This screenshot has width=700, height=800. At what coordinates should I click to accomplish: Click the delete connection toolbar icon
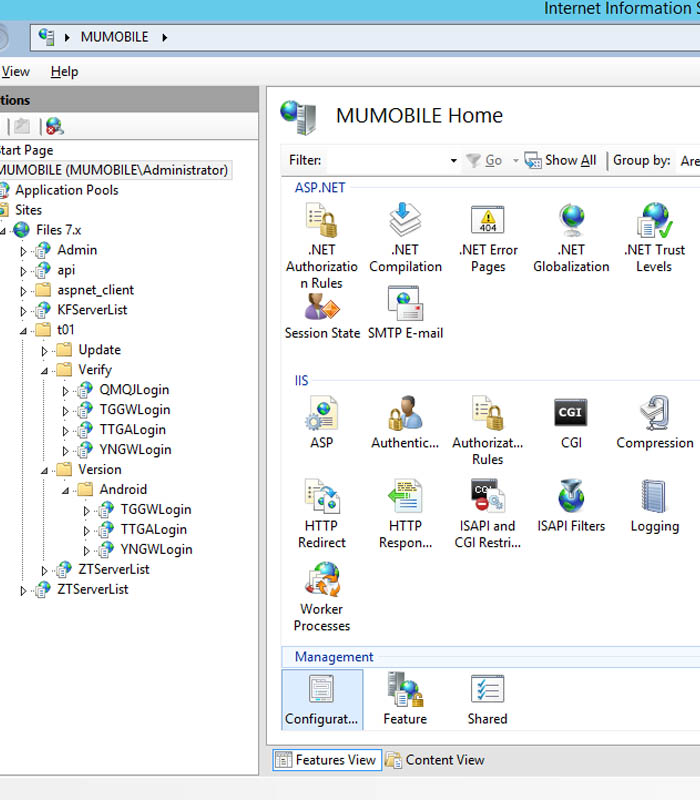(x=55, y=126)
